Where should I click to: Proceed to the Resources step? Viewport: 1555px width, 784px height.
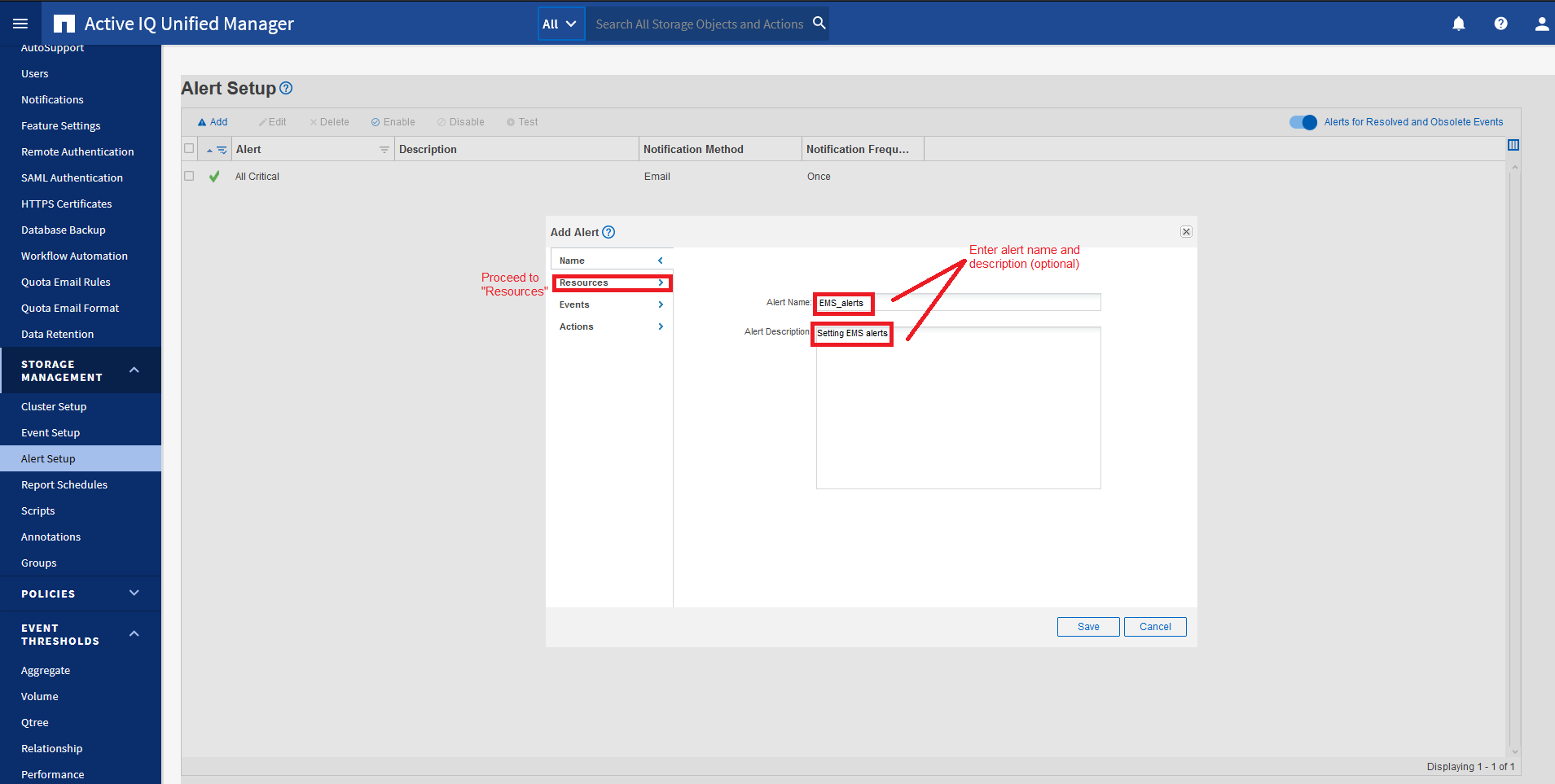[x=612, y=283]
